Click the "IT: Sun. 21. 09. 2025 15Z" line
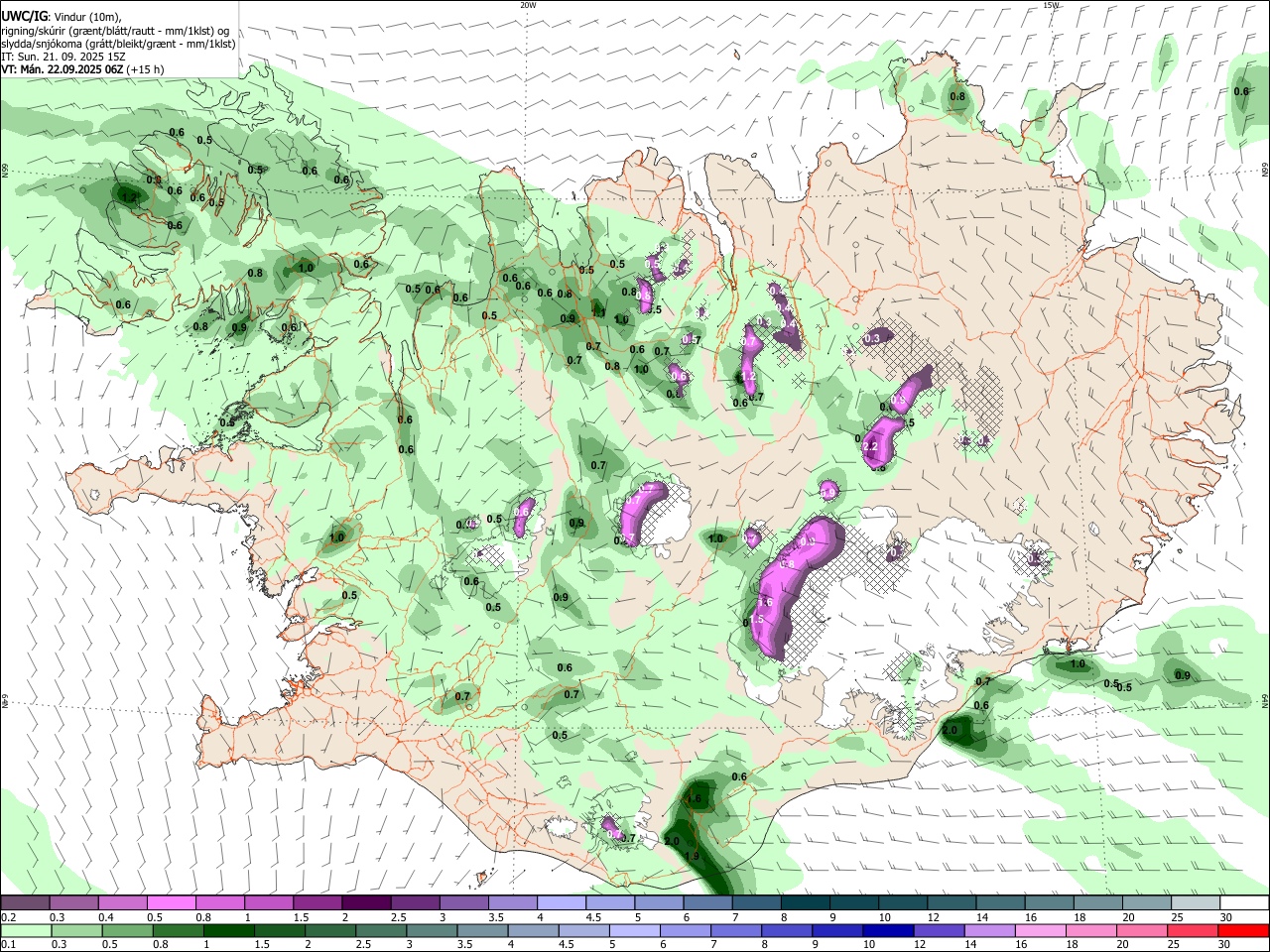Screen dimensions: 1270x952 63,57
